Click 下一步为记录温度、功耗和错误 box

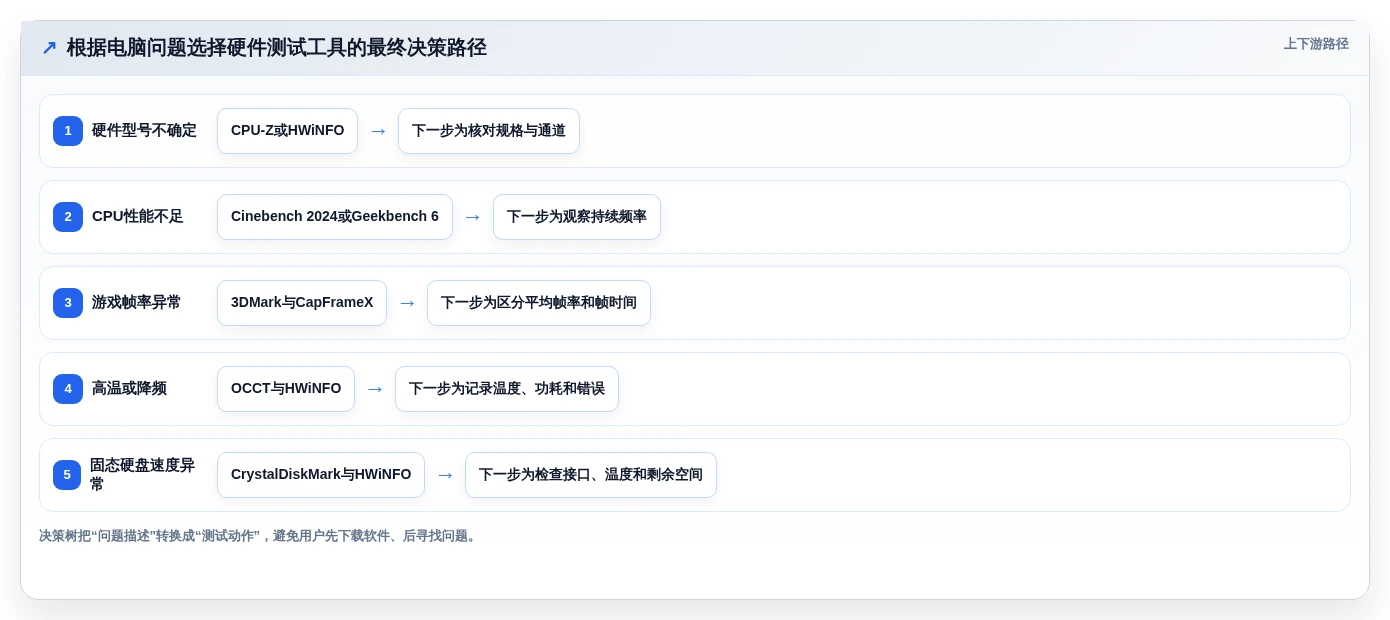tap(507, 389)
